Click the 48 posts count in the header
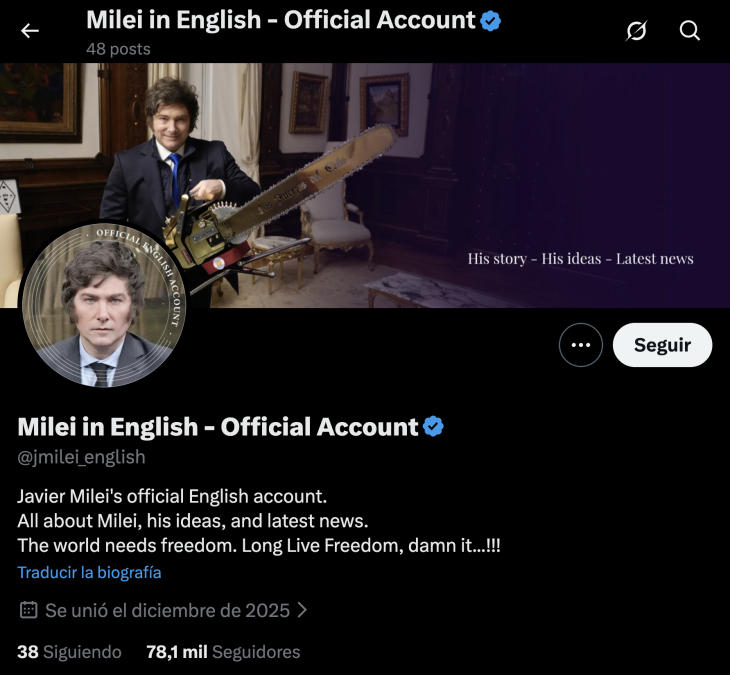Screen dimensions: 730x675 (x=118, y=48)
